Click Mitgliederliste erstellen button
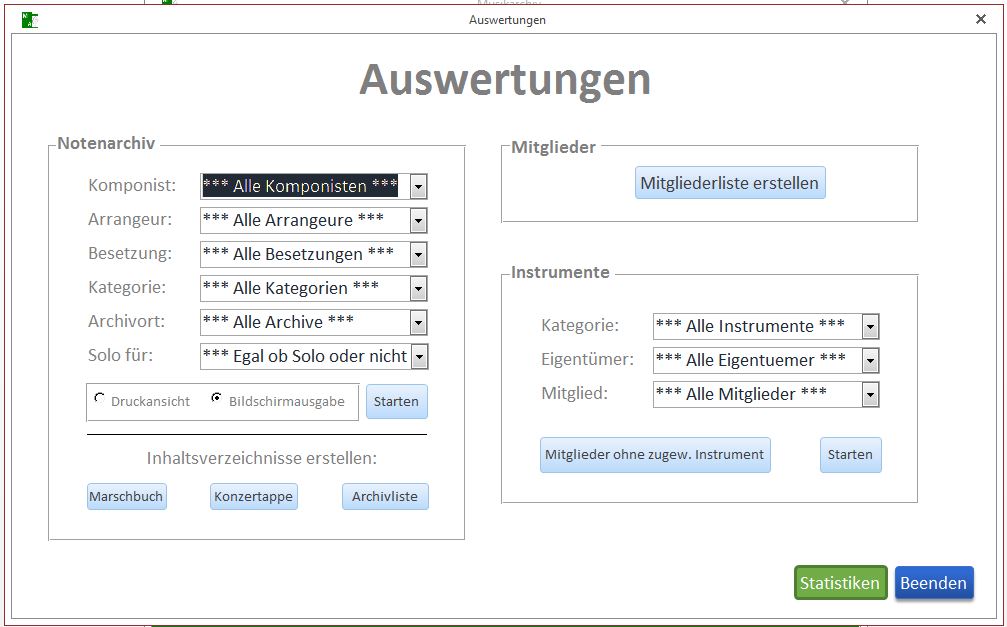 730,183
